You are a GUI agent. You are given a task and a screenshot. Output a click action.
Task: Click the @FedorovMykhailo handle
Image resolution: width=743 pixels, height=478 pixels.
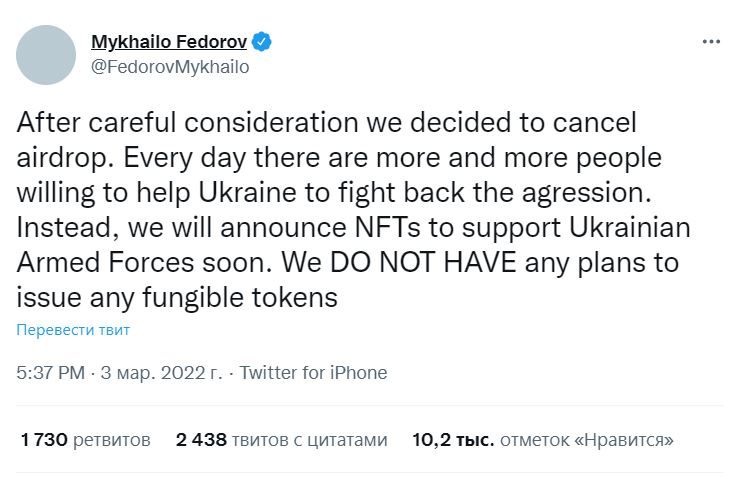click(x=170, y=67)
